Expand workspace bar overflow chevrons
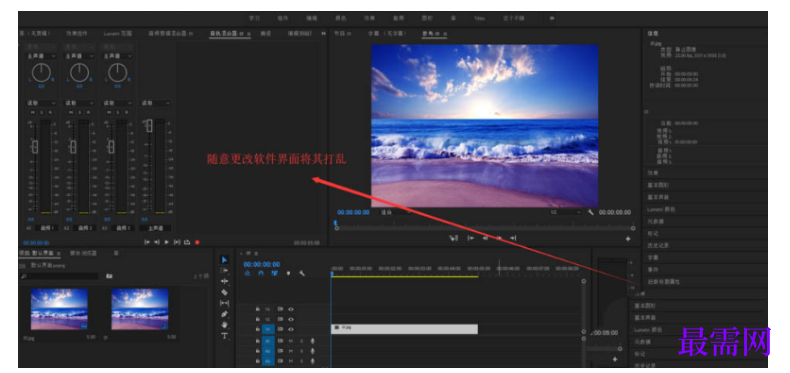790x373 pixels. point(552,18)
